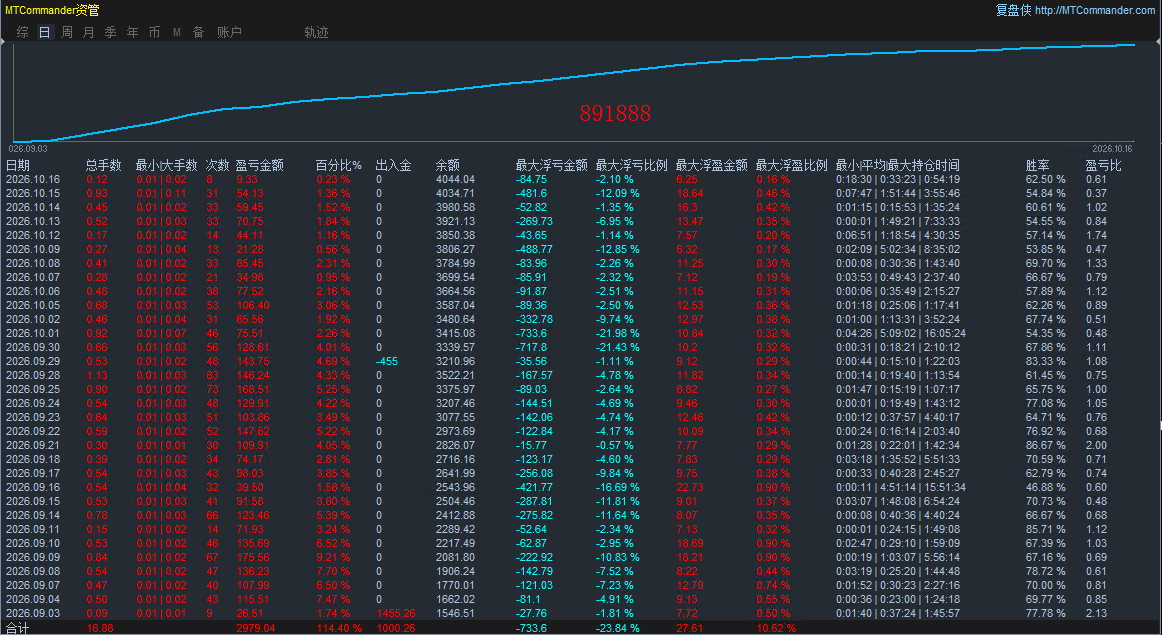Select the 2026.10.16 row
This screenshot has height=635, width=1162.
(581, 179)
